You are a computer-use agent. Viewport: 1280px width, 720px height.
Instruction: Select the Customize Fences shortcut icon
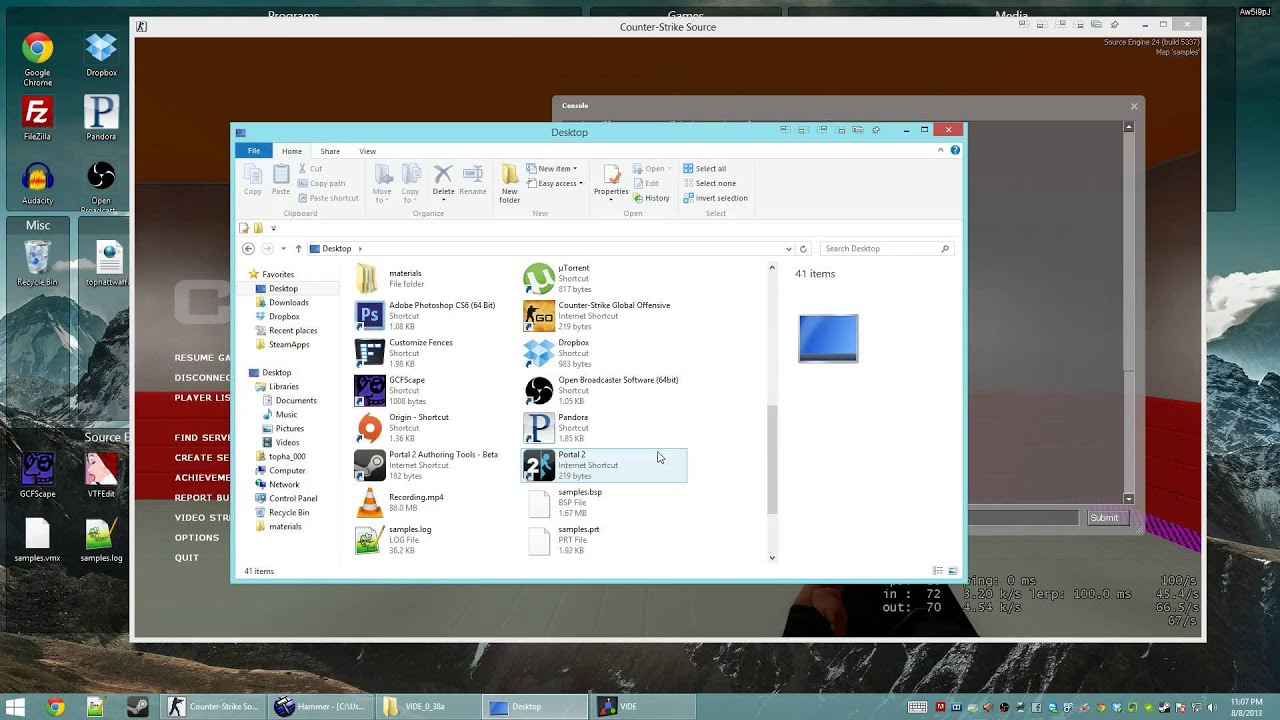[x=370, y=353]
